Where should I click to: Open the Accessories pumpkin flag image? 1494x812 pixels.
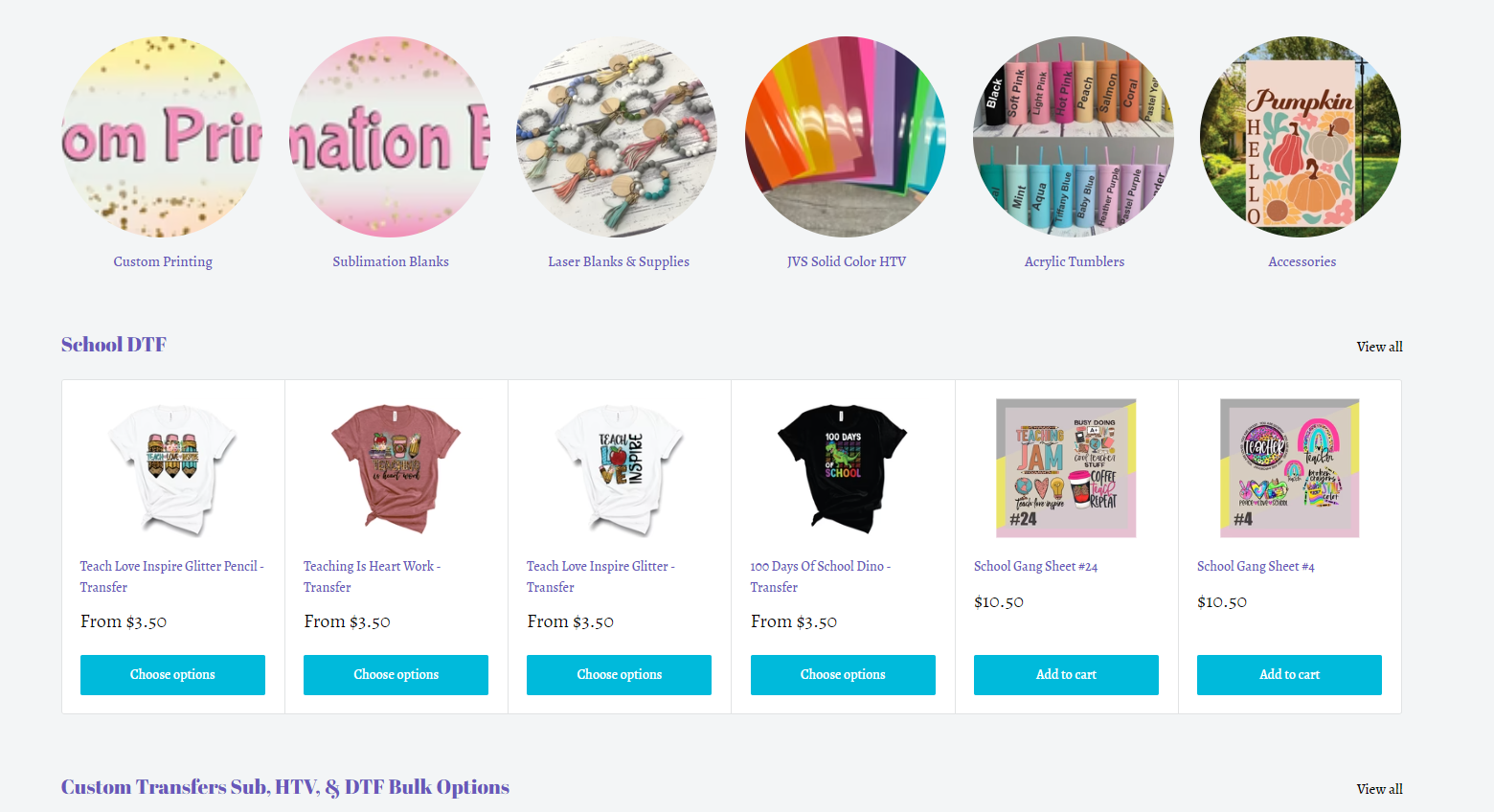click(1301, 137)
